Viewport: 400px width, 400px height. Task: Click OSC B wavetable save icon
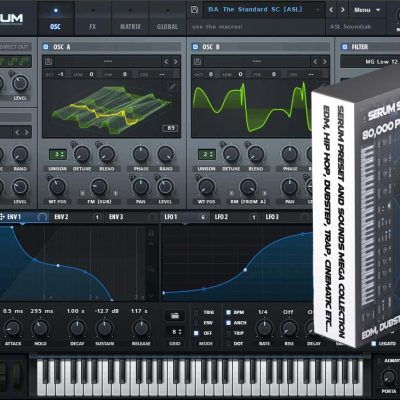point(198,62)
